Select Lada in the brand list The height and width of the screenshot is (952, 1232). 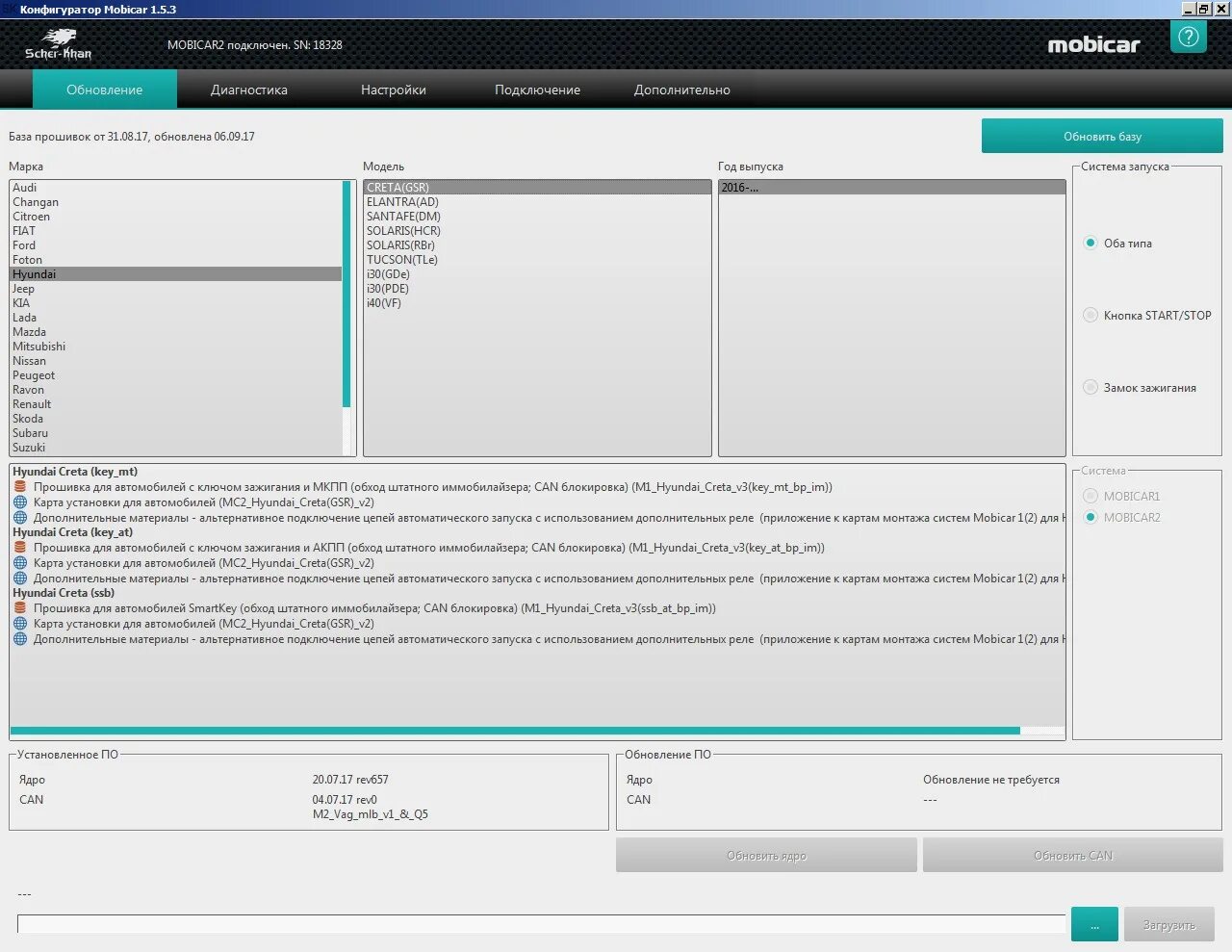(x=176, y=318)
